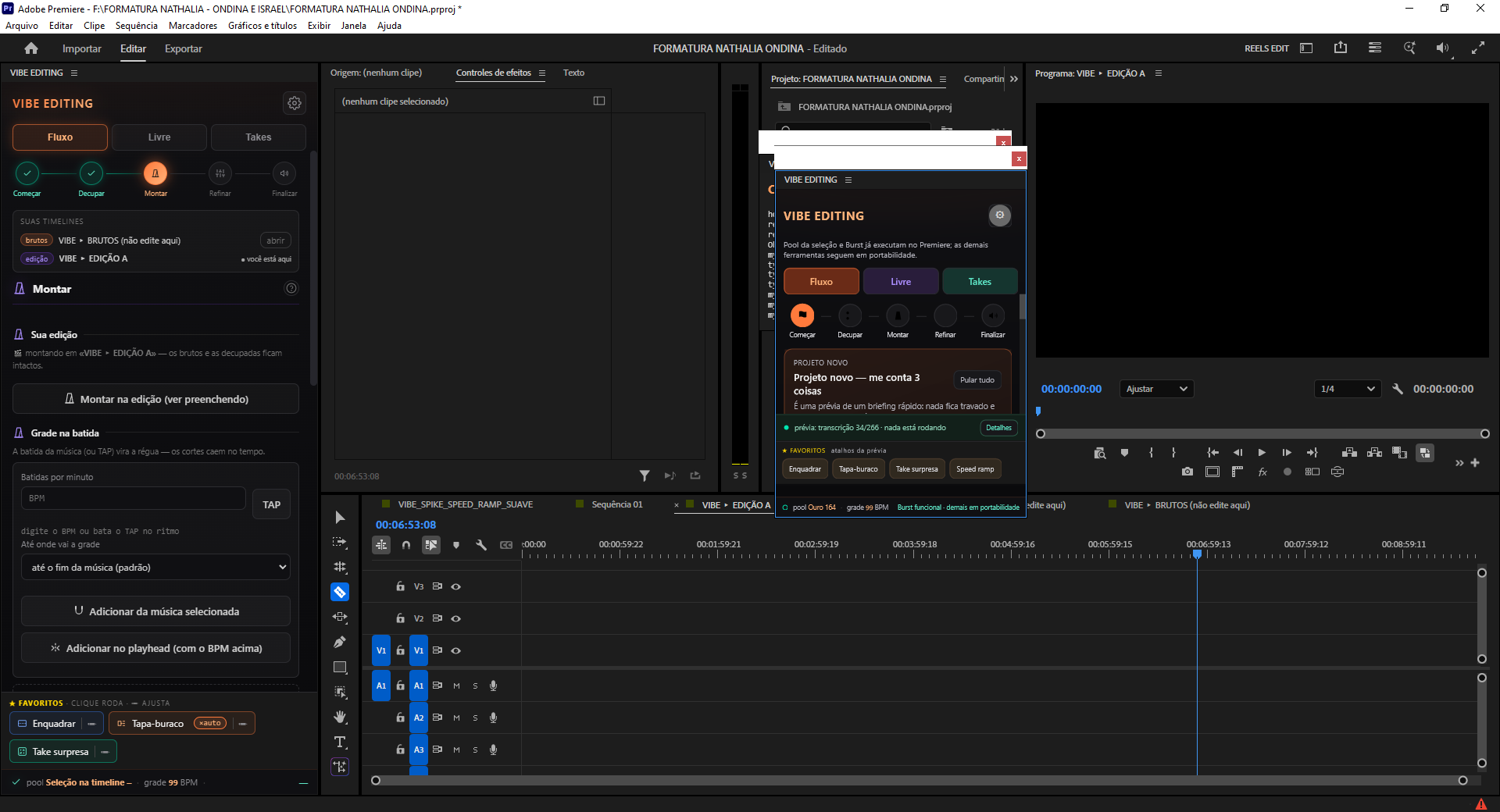Select the Razor tool
Image resolution: width=1500 pixels, height=812 pixels.
pos(340,592)
